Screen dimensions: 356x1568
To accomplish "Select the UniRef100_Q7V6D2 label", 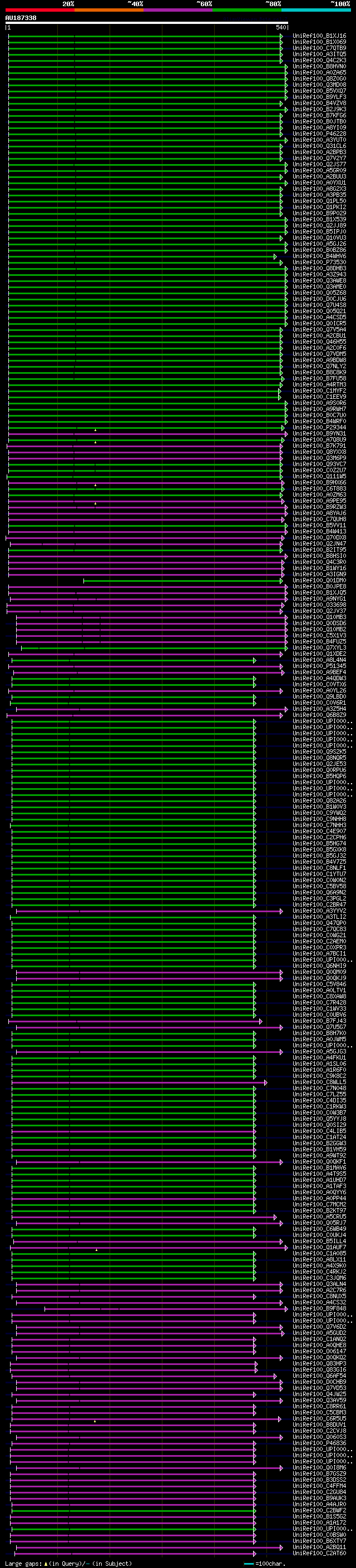I will click(x=319, y=1327).
